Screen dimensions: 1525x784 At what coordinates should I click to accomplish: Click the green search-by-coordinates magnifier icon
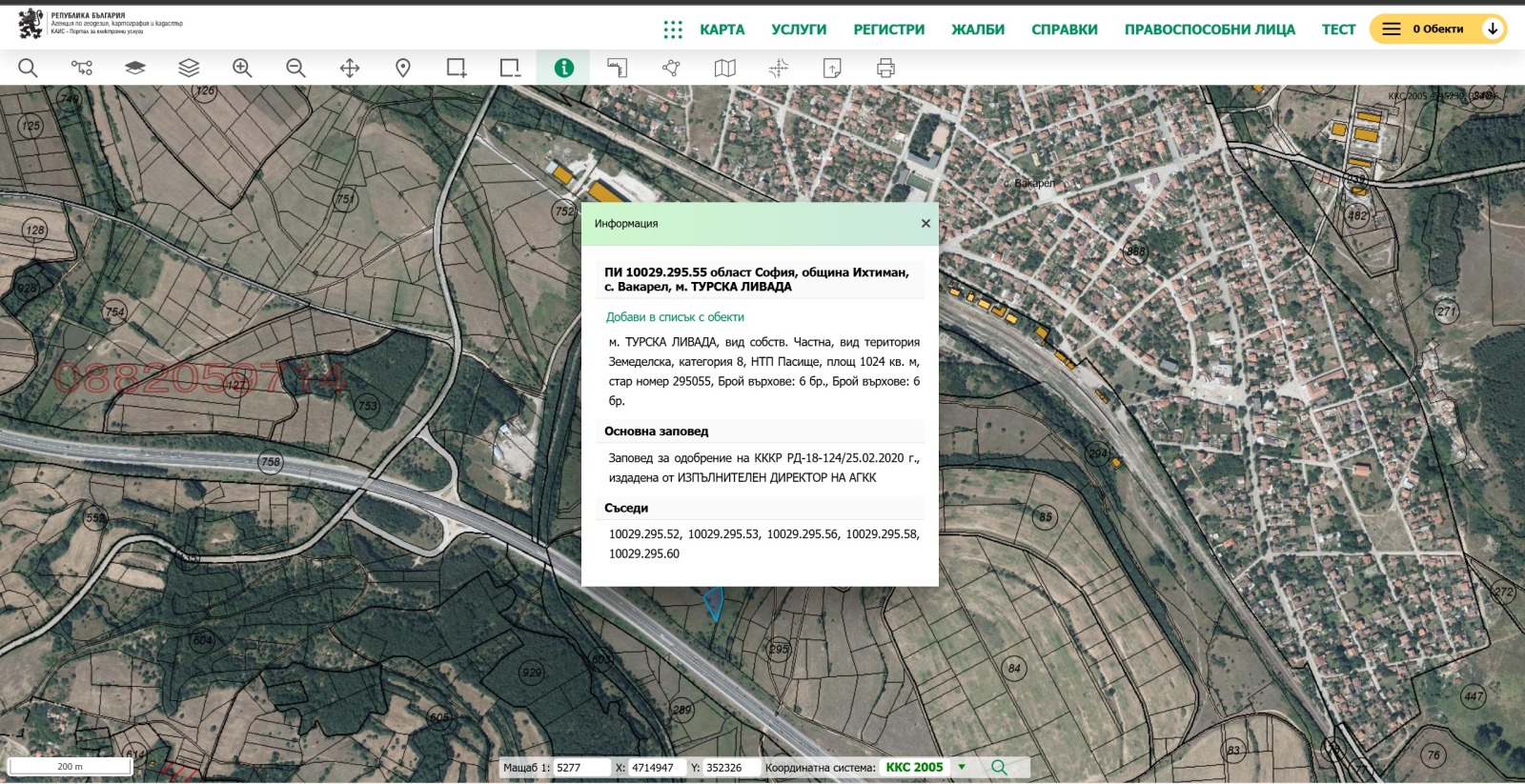(x=999, y=767)
